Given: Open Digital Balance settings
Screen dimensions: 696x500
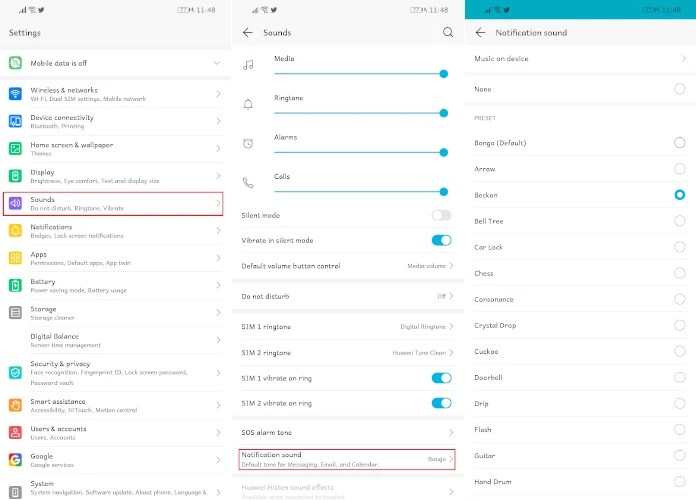Looking at the screenshot, I should (x=115, y=340).
